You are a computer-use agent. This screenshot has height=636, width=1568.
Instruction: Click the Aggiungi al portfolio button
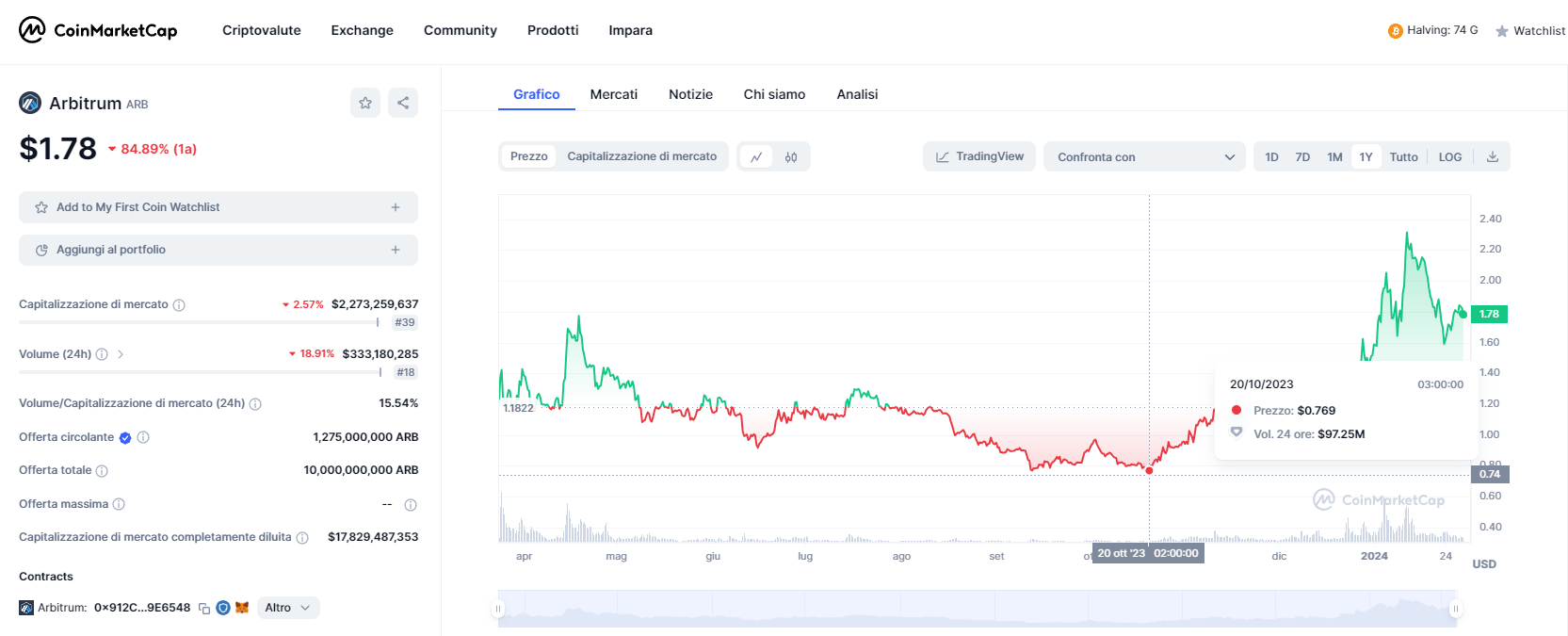218,250
